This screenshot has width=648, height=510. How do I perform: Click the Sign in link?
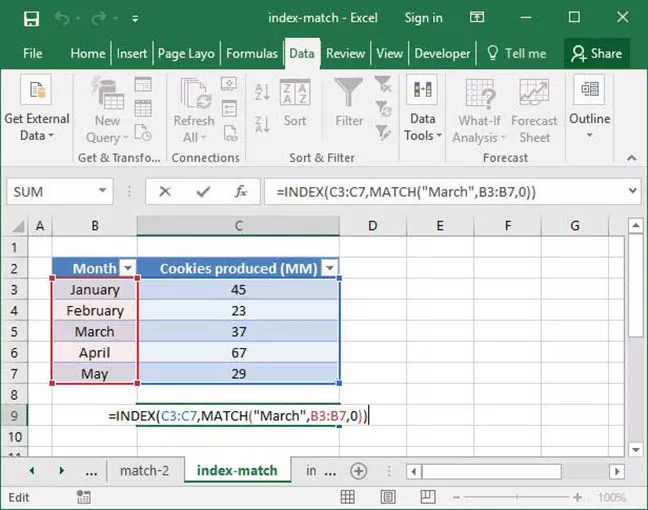pos(423,18)
